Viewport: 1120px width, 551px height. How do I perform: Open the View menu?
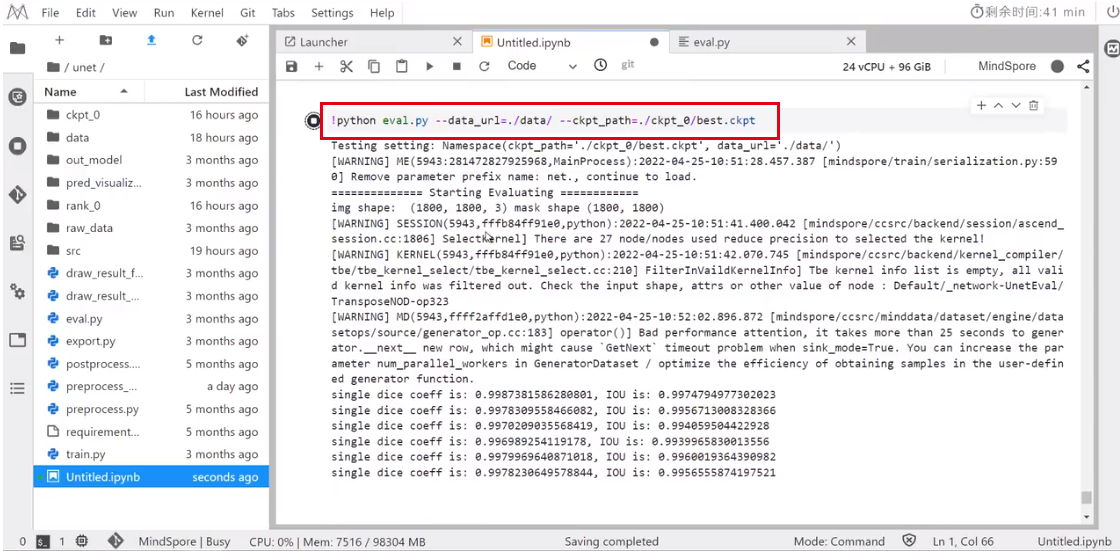(x=124, y=13)
